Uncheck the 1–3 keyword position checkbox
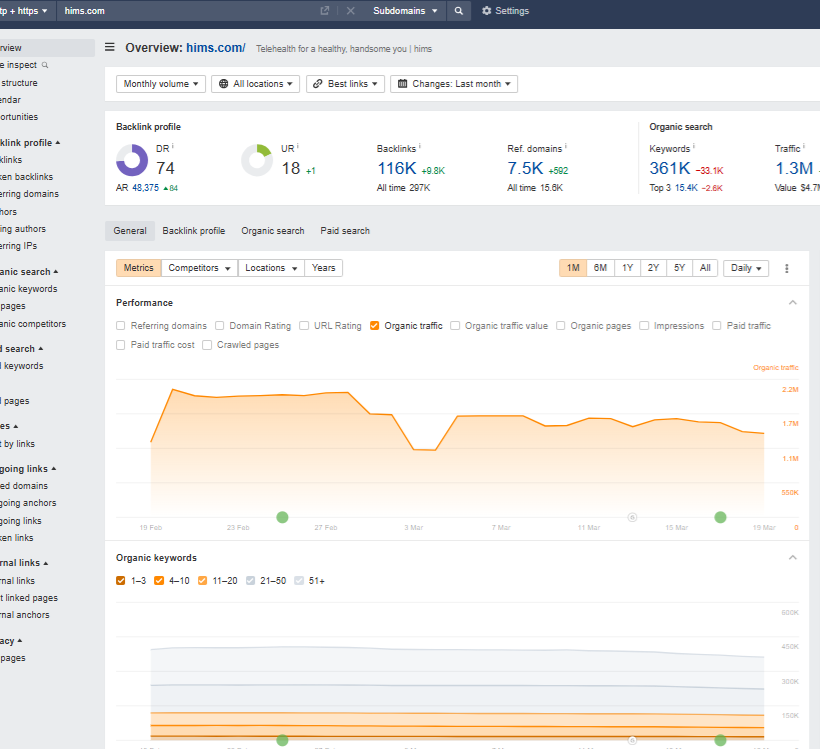This screenshot has width=820, height=749. click(121, 581)
